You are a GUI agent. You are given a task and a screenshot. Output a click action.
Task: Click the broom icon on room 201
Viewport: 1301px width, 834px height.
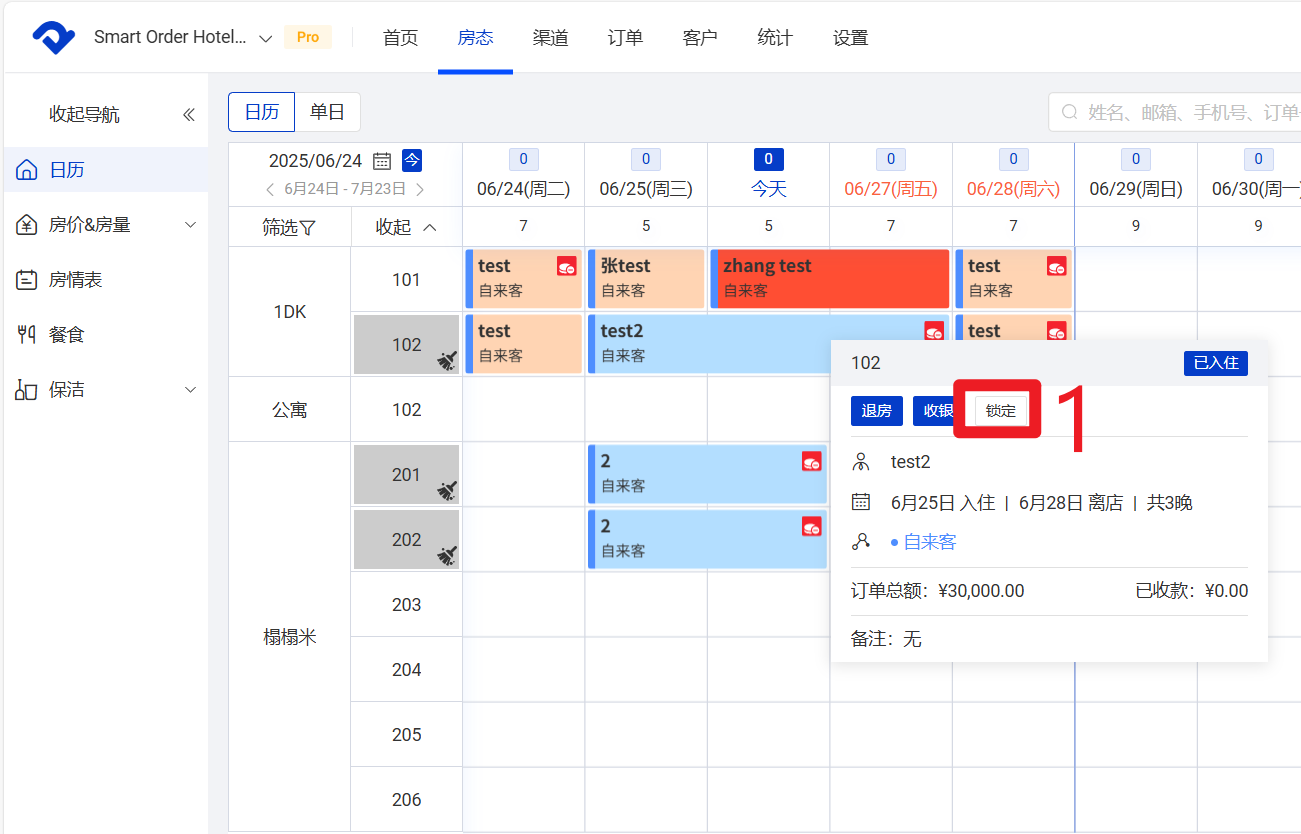click(x=447, y=490)
